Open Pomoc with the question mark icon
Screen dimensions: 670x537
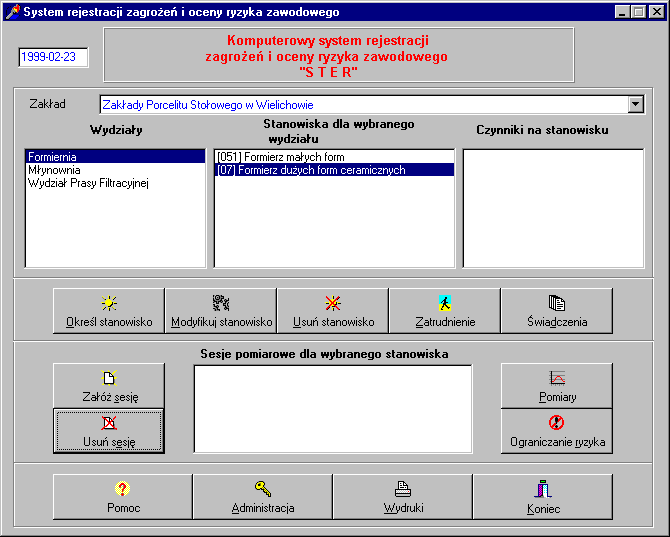click(122, 489)
